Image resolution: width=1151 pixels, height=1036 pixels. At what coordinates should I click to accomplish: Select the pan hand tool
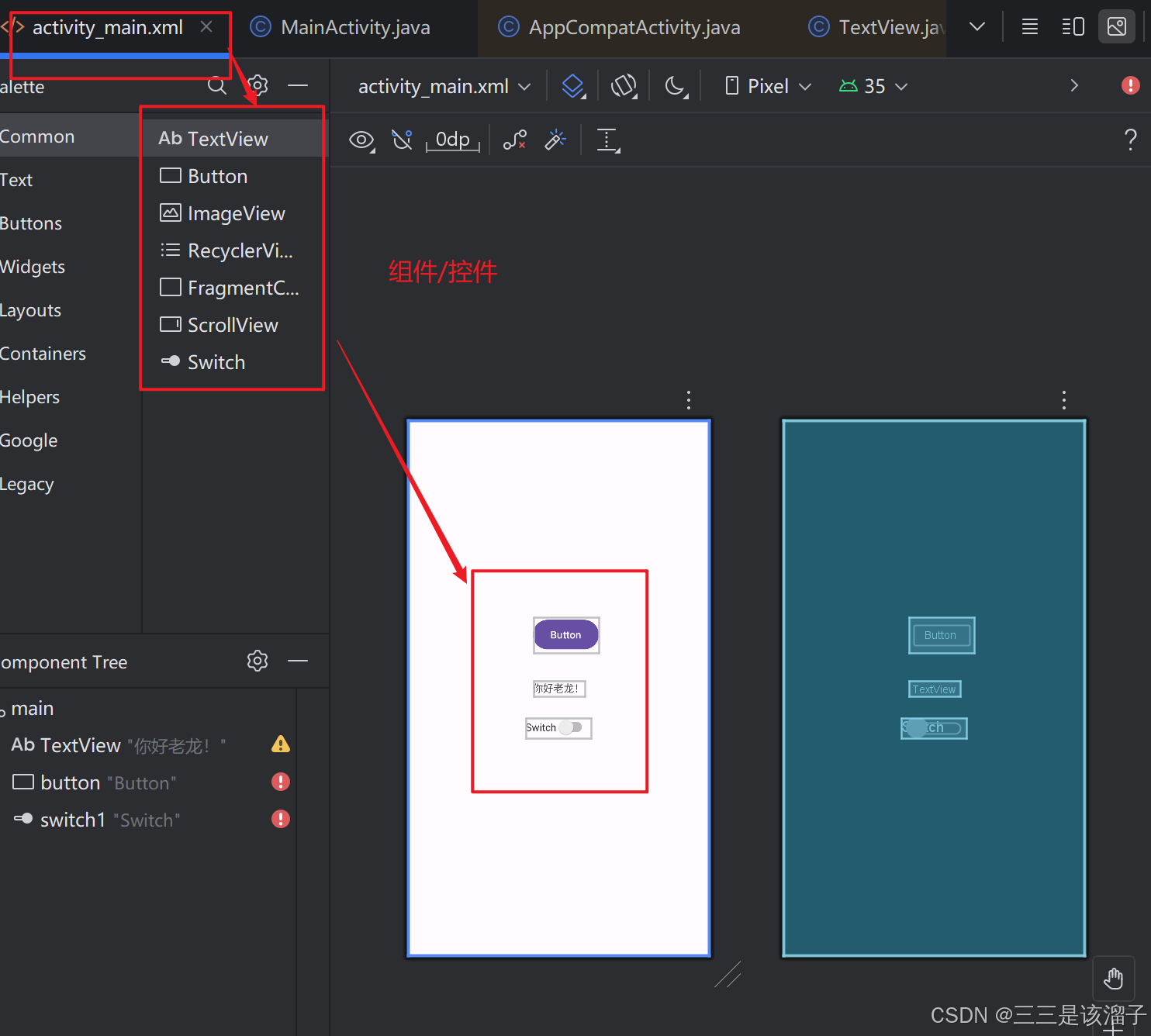1114,979
